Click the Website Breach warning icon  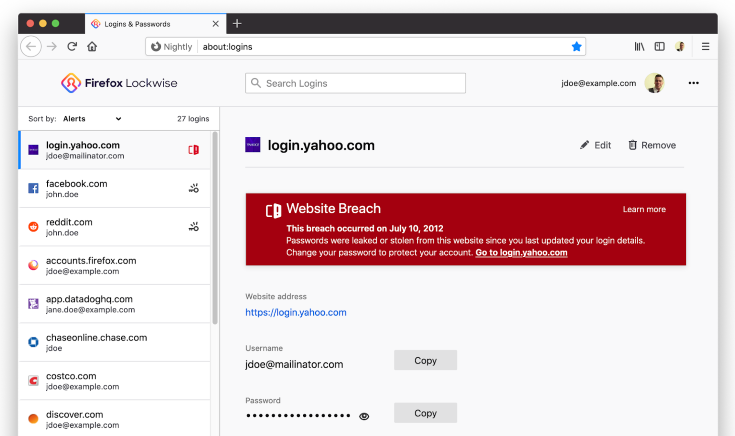pyautogui.click(x=273, y=210)
